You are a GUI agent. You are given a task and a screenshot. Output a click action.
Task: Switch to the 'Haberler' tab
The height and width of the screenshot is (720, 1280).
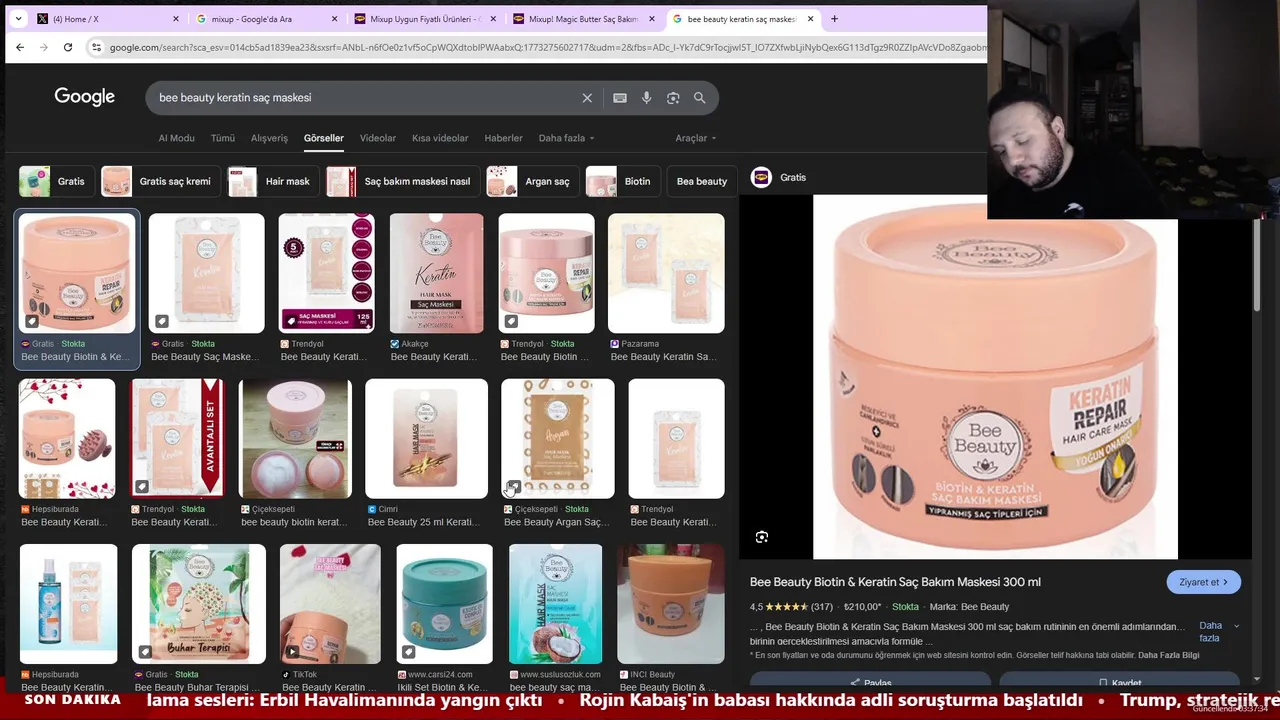click(503, 138)
